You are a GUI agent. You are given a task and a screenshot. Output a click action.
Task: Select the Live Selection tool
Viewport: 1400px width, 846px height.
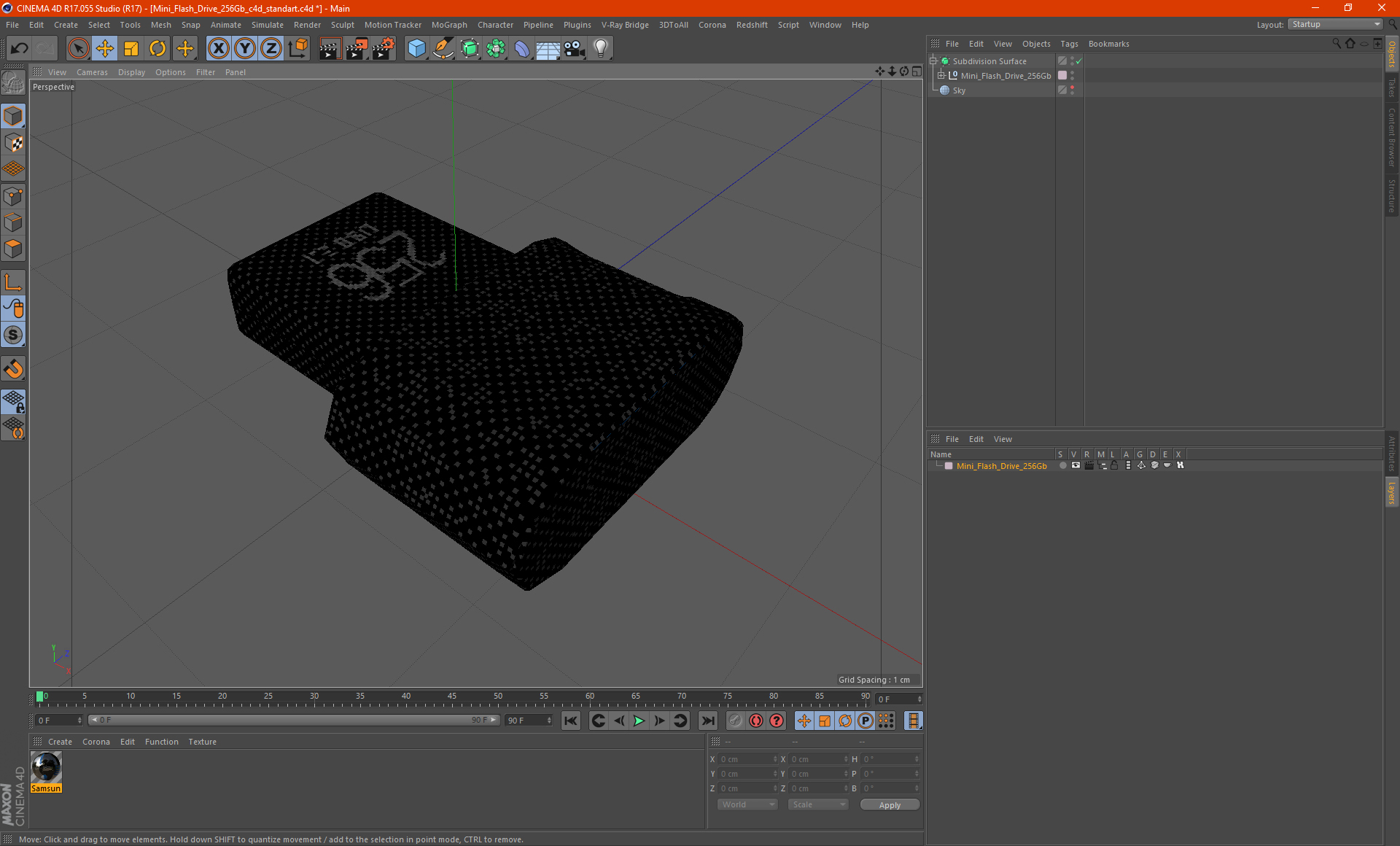(x=78, y=49)
